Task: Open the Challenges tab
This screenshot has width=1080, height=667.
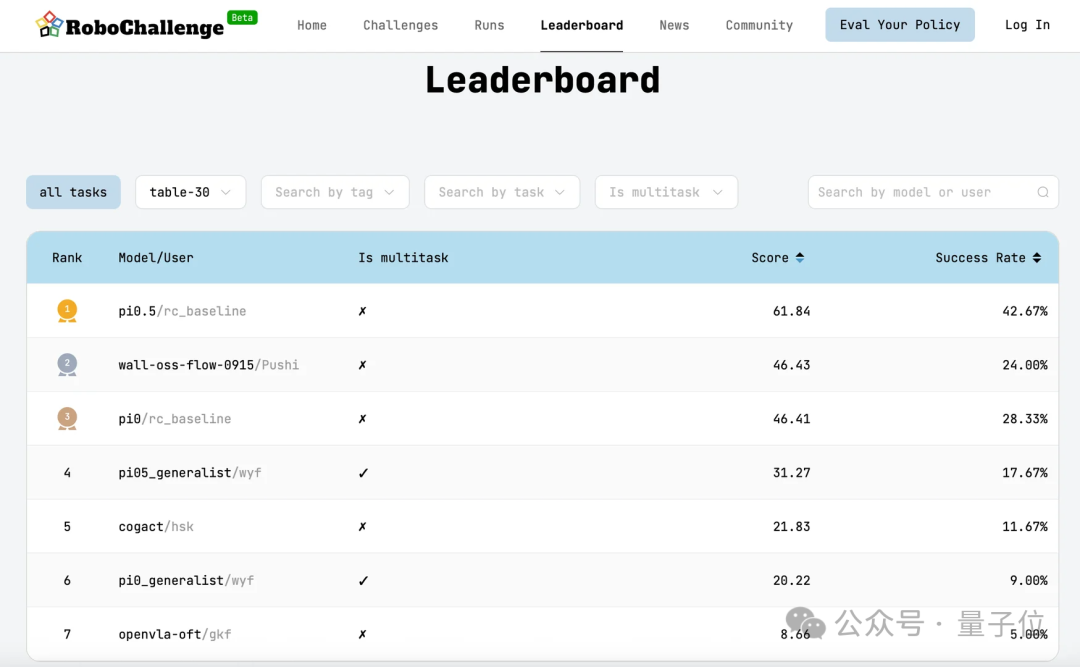Action: pos(400,25)
